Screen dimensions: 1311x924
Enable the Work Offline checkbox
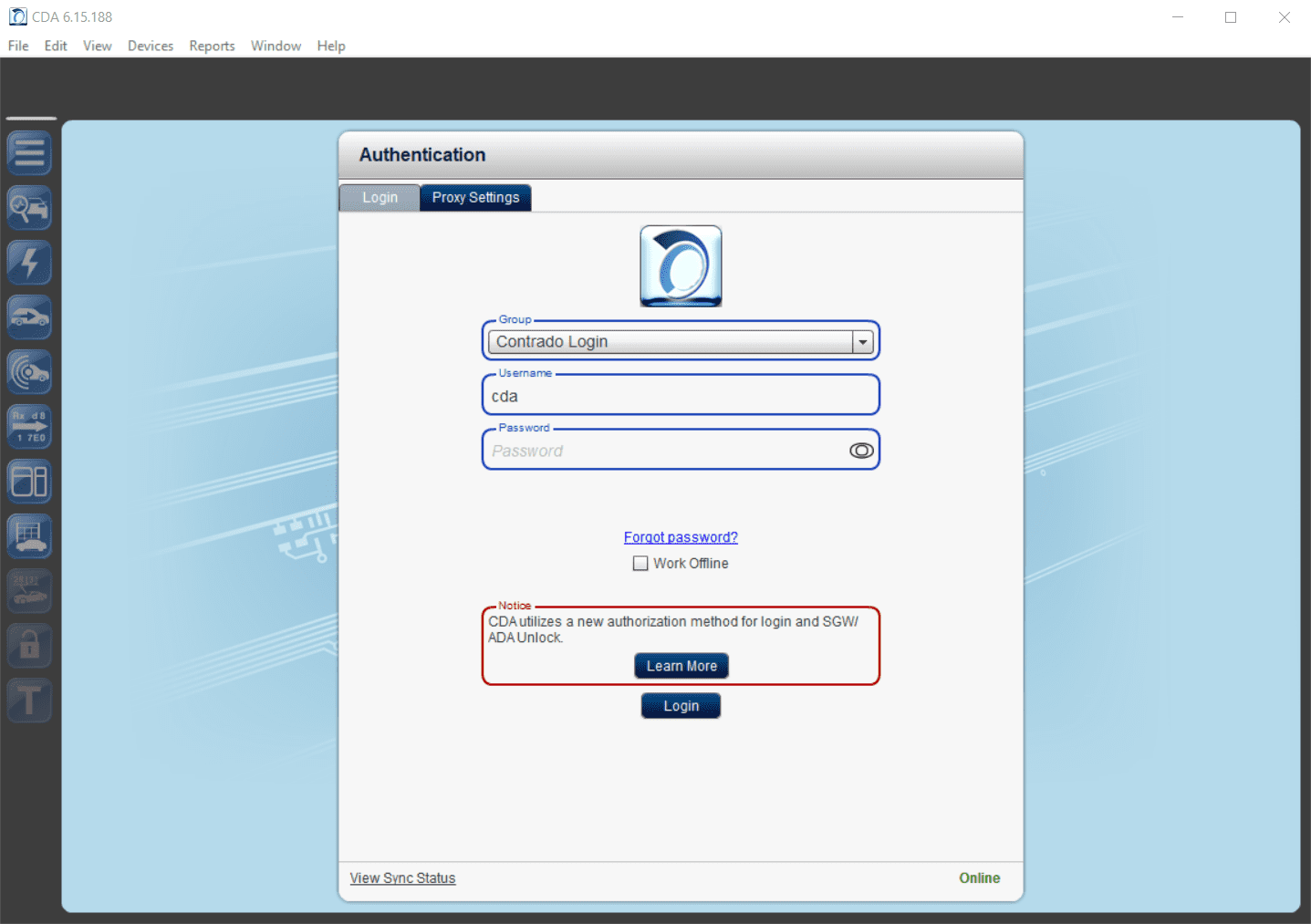[640, 564]
